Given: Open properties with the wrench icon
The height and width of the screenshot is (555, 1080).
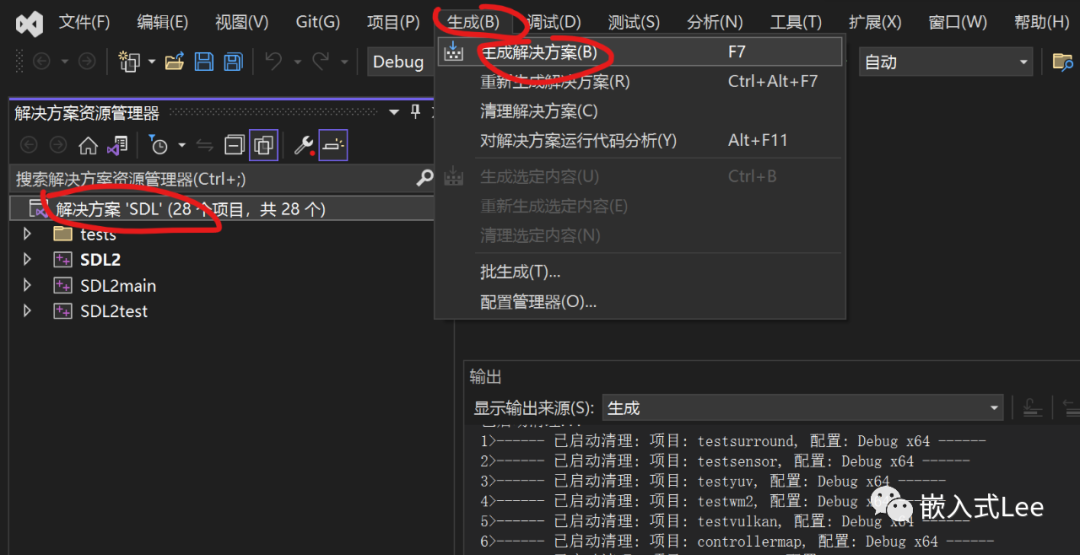Looking at the screenshot, I should coord(304,145).
